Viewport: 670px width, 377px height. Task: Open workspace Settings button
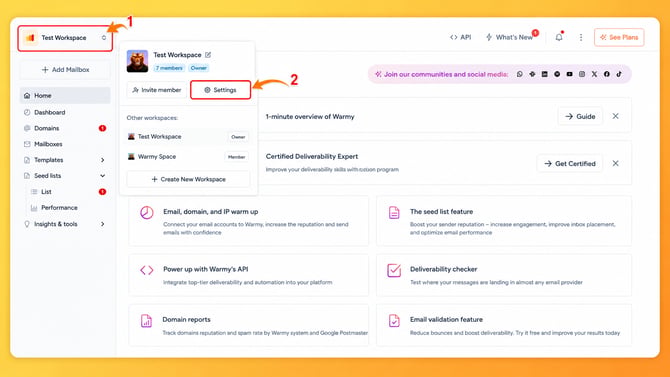click(220, 90)
